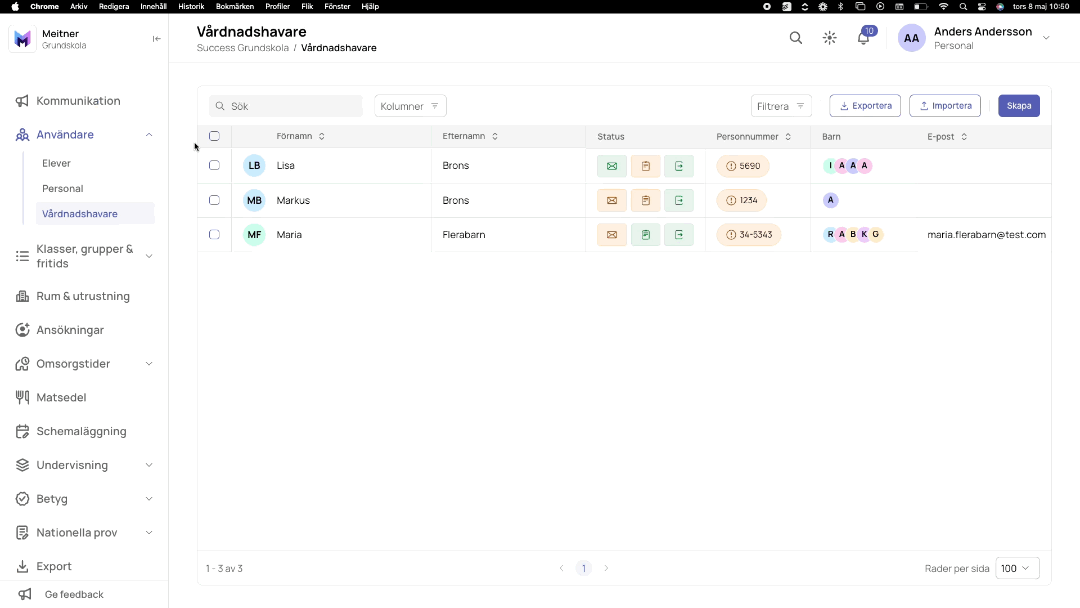Click the Schemaläggning calendar icon
This screenshot has height=608, width=1080.
[22, 431]
